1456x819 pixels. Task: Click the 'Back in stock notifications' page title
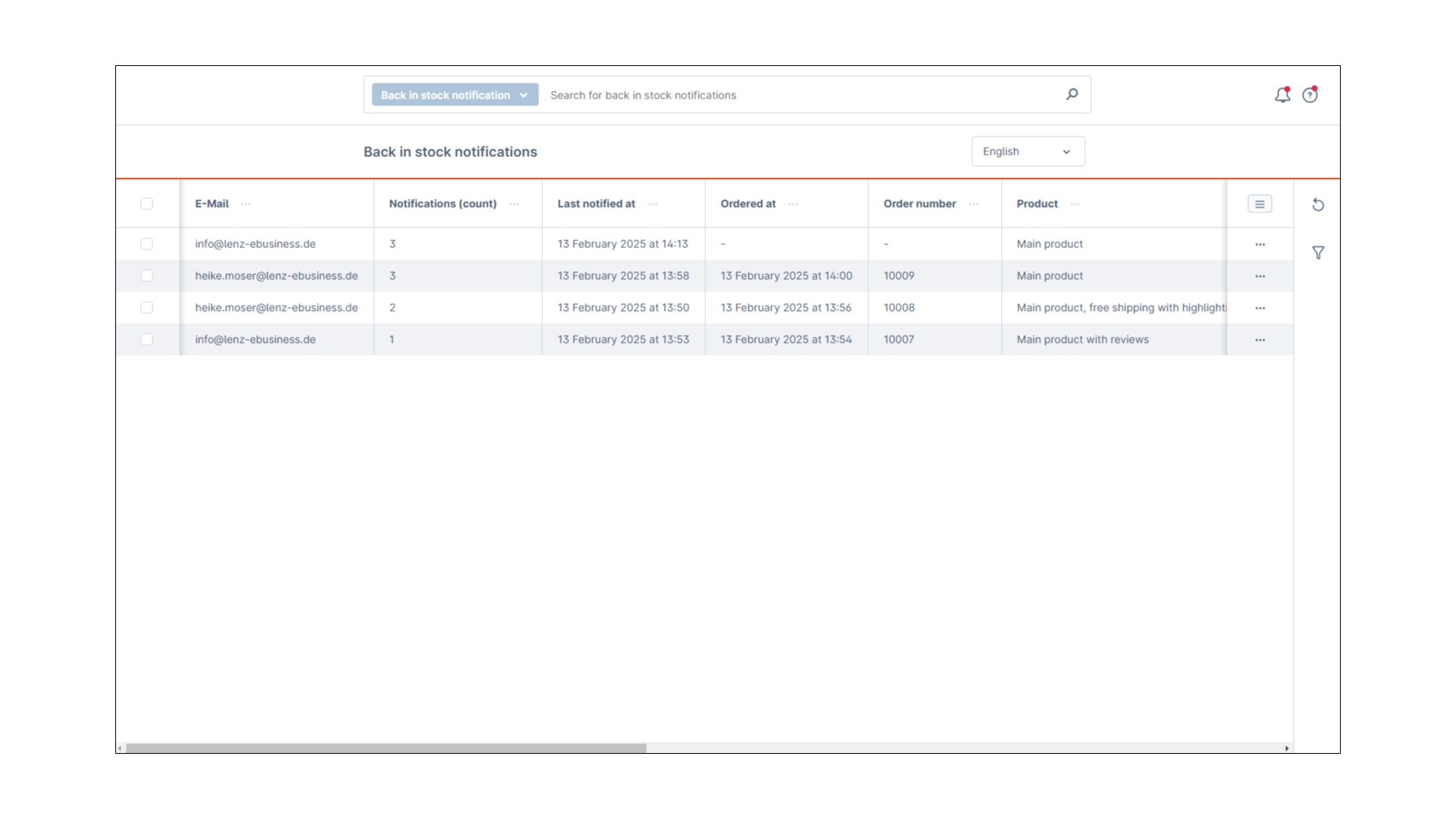pyautogui.click(x=450, y=152)
